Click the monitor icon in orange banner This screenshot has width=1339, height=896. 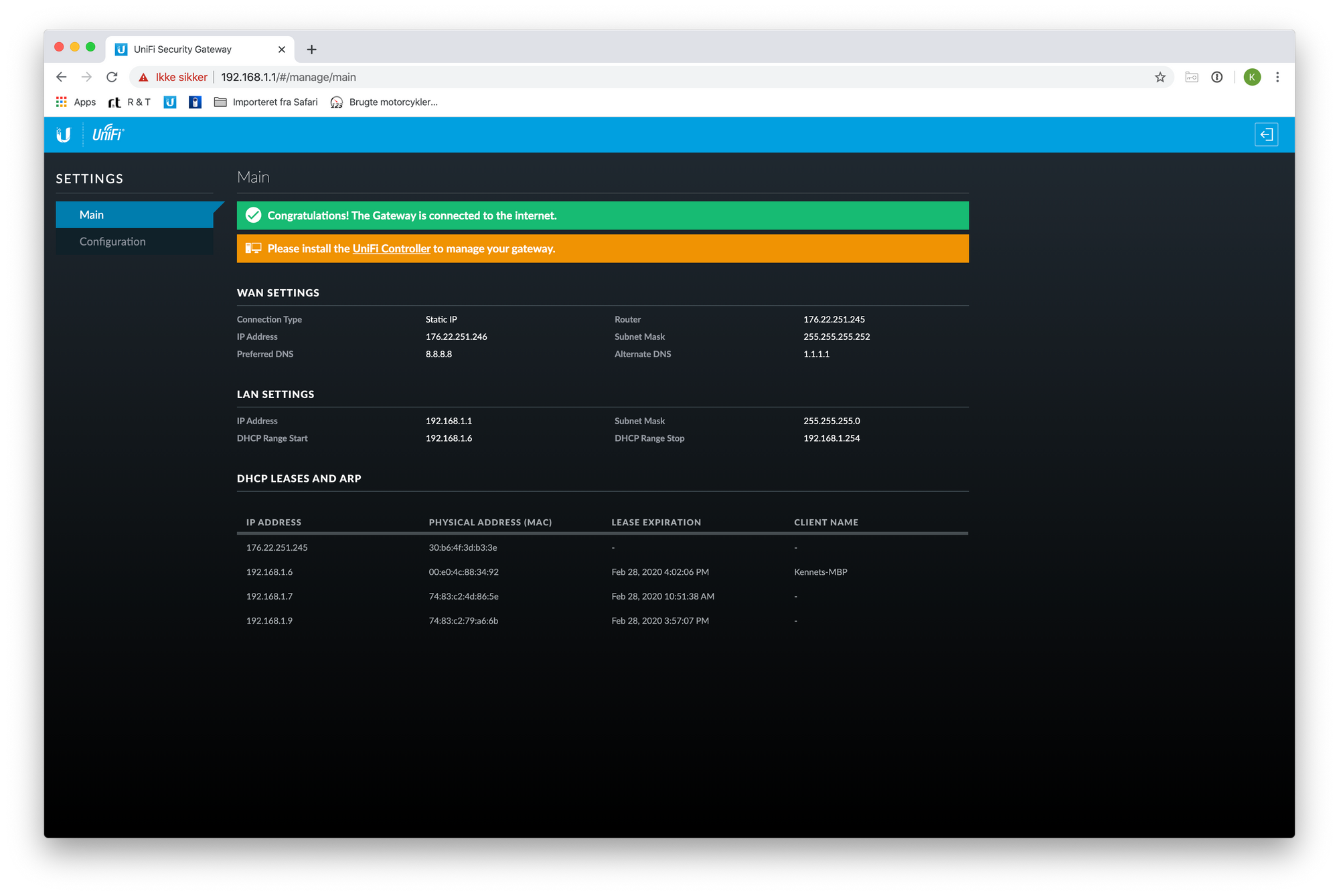click(253, 248)
